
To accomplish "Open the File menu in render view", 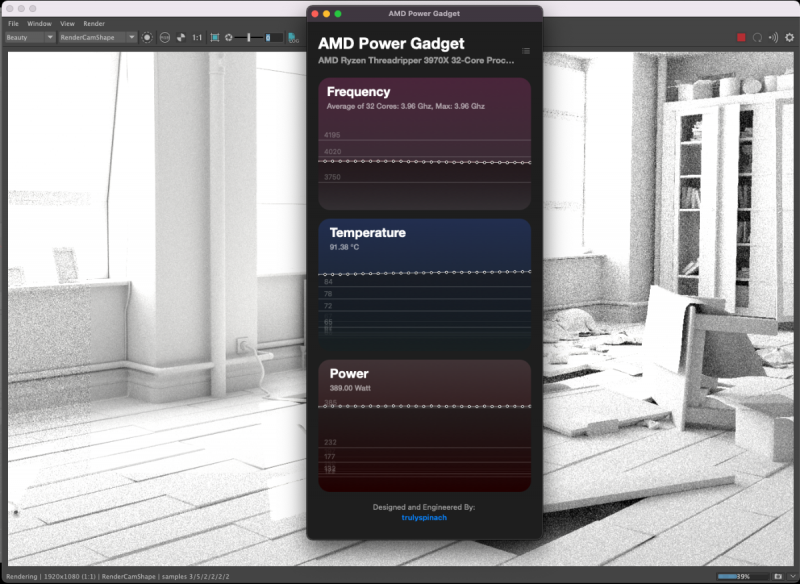I will coord(13,23).
